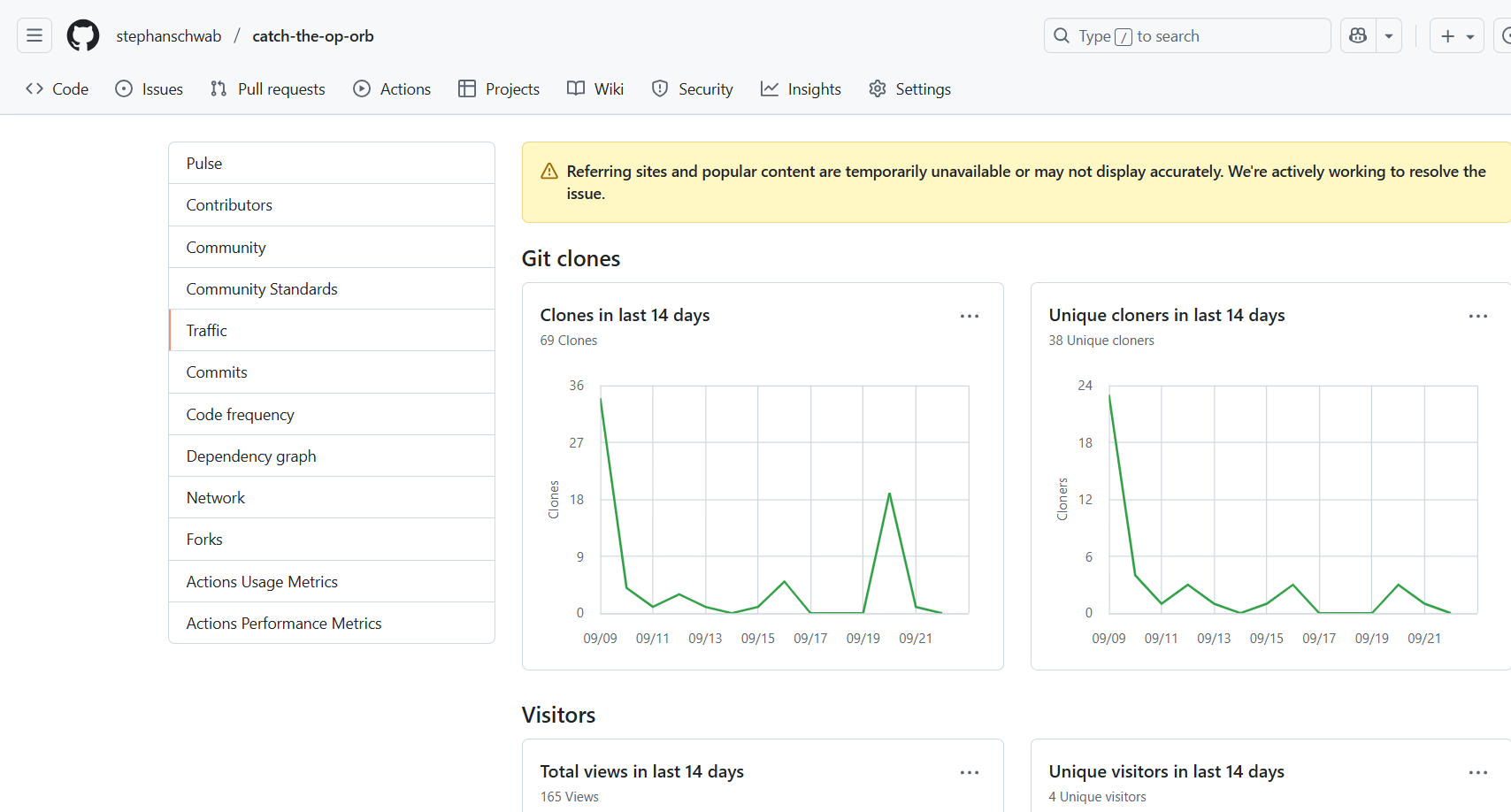Select Contributors in the Insights sidebar
The image size is (1511, 812).
[x=229, y=205]
